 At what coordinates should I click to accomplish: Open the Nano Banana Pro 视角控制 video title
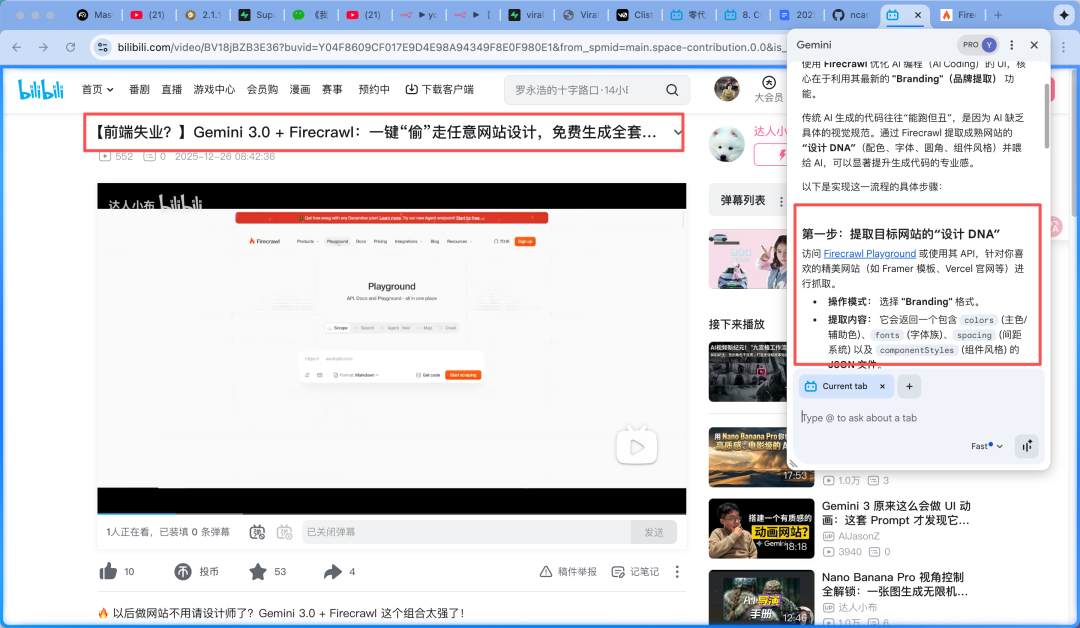tap(895, 584)
